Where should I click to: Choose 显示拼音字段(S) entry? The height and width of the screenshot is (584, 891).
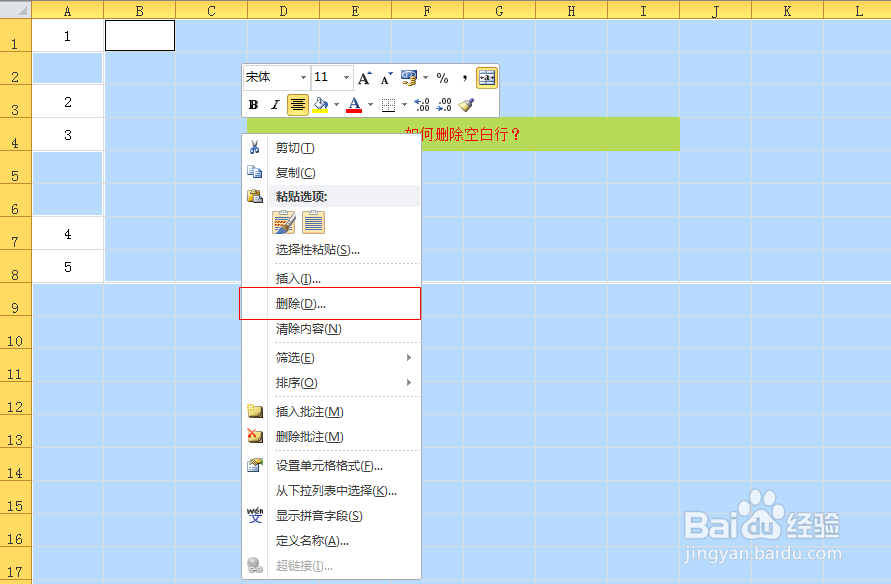(x=331, y=515)
